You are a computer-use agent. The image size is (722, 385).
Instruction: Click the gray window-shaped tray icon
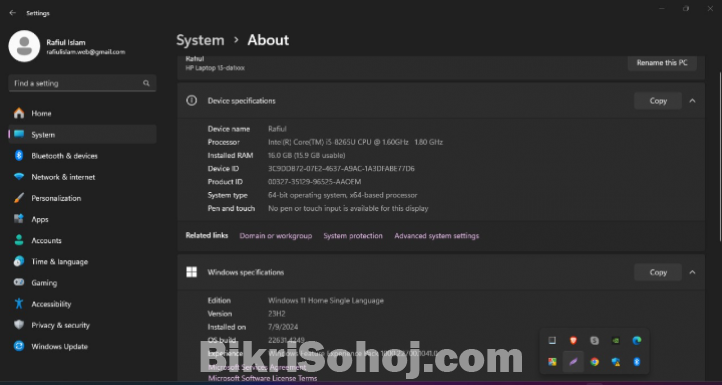coord(552,341)
